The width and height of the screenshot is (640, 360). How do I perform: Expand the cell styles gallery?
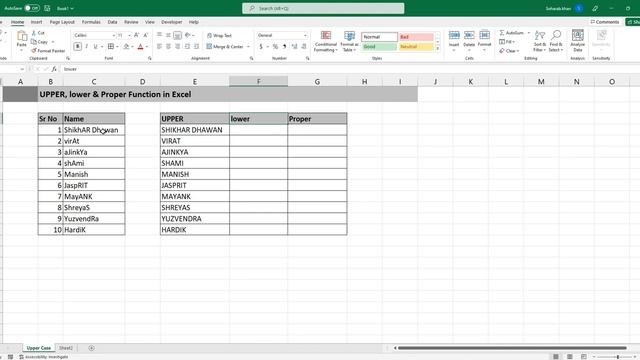pyautogui.click(x=438, y=49)
